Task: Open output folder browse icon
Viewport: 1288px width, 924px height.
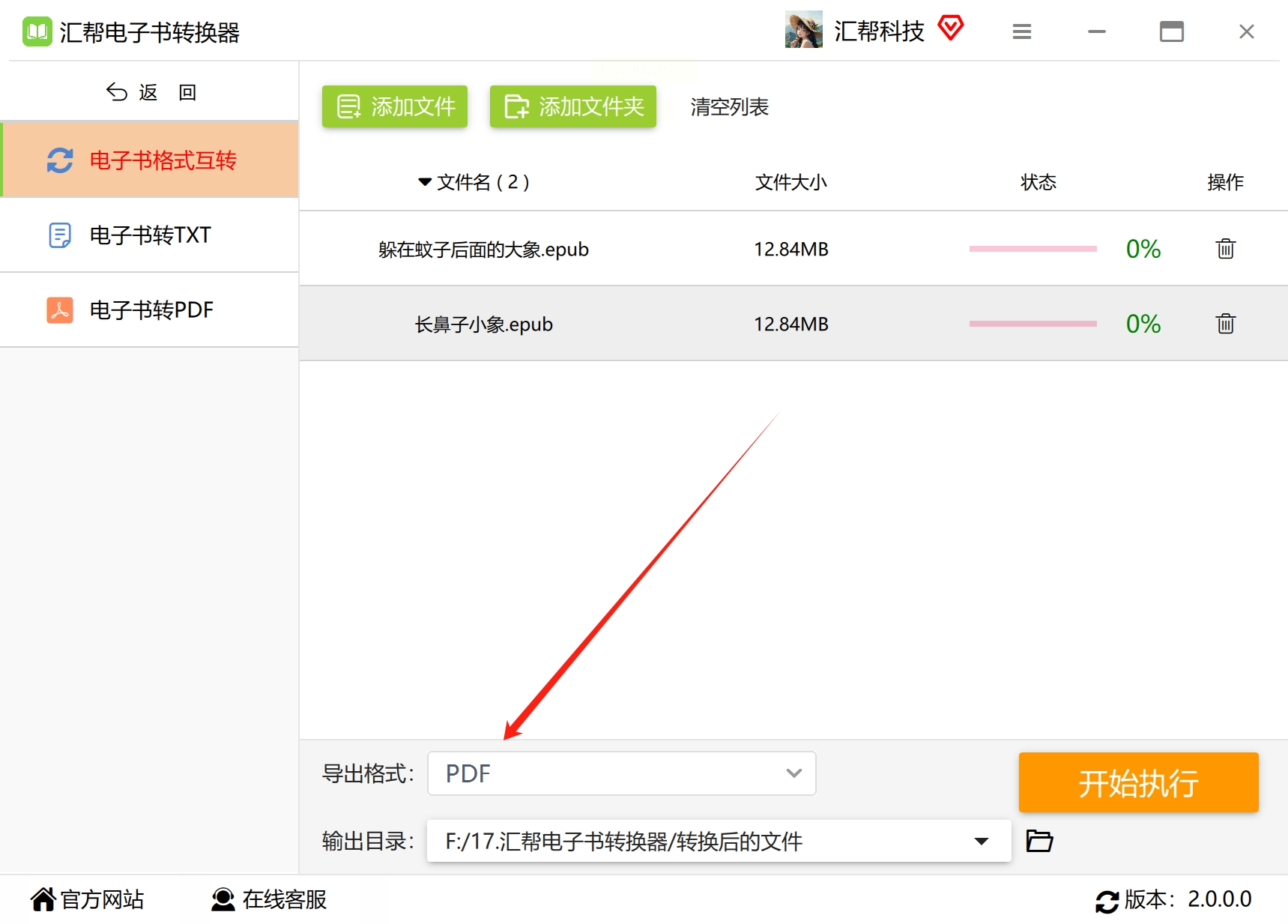Action: click(x=1039, y=841)
